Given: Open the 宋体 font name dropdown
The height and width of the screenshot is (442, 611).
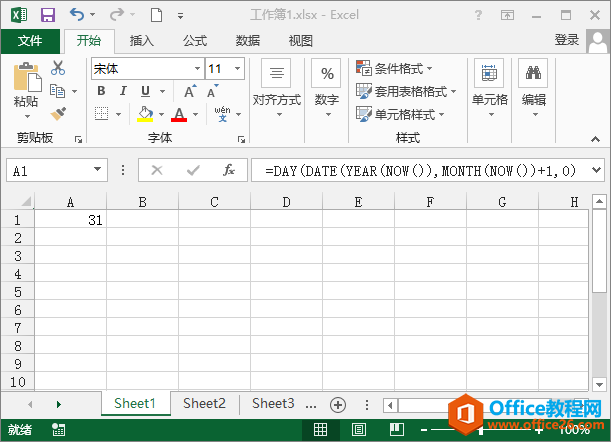Looking at the screenshot, I should tap(198, 69).
